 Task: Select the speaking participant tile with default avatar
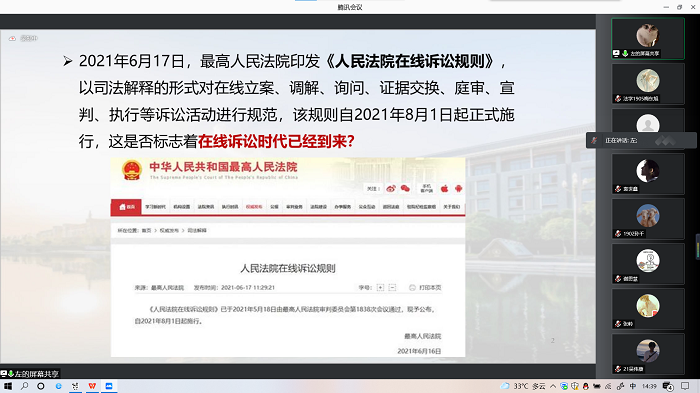pyautogui.click(x=648, y=121)
